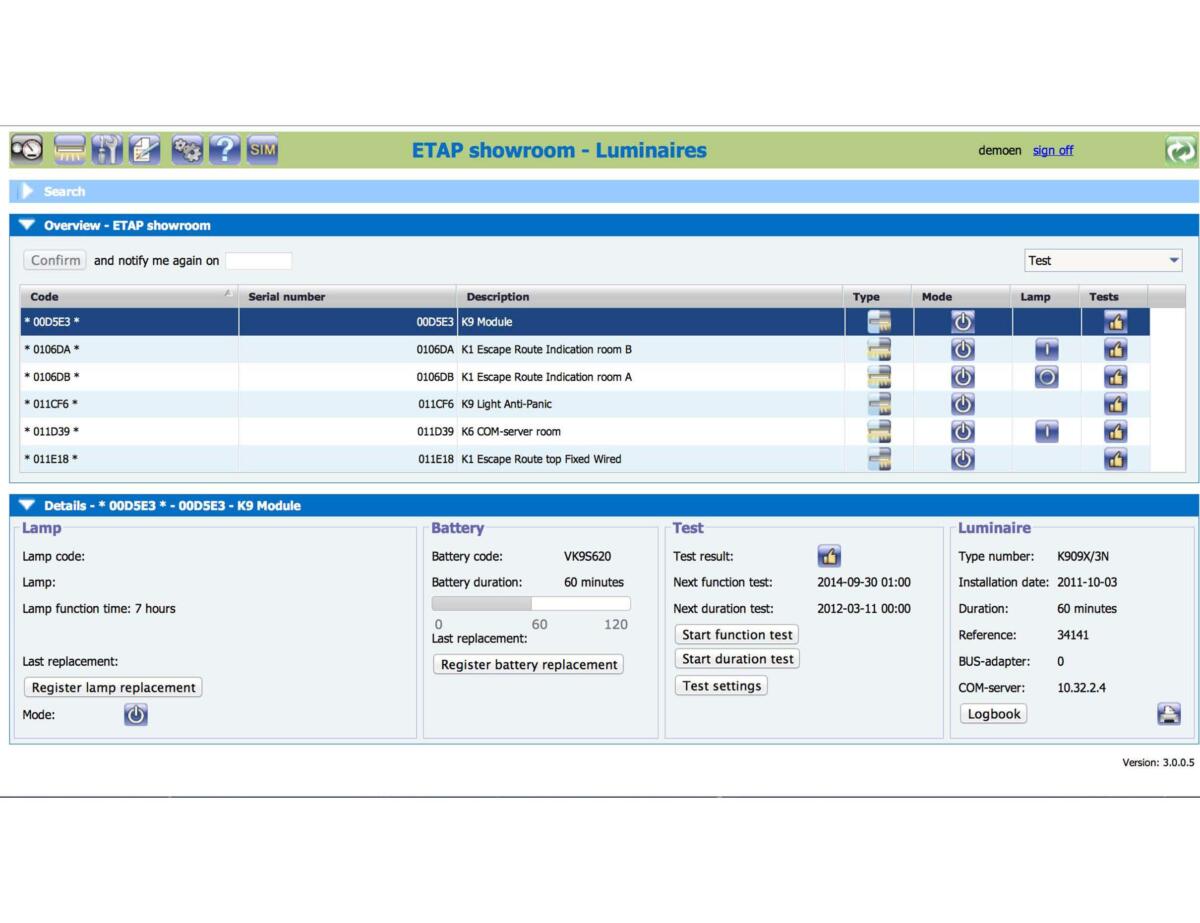Click the Tests thumbs-up icon for 0106DA

coord(1115,350)
